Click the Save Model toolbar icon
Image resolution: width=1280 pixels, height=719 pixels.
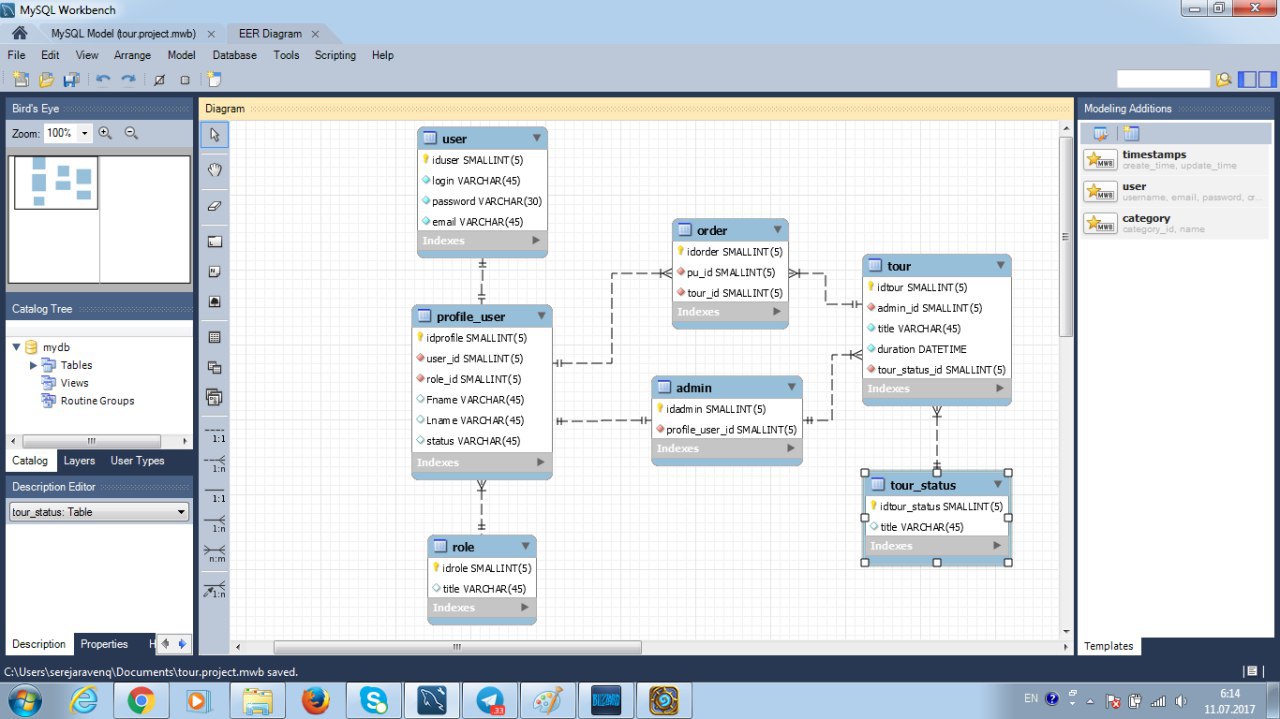[71, 80]
